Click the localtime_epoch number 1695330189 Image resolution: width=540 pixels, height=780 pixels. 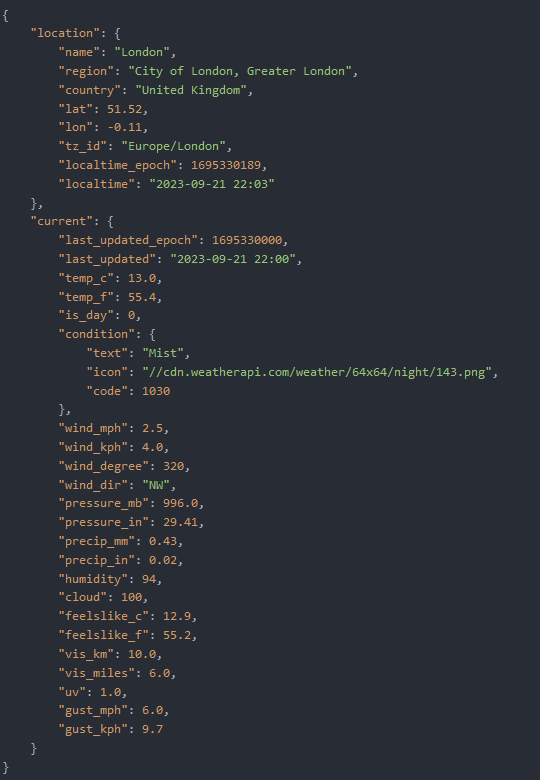tap(226, 165)
